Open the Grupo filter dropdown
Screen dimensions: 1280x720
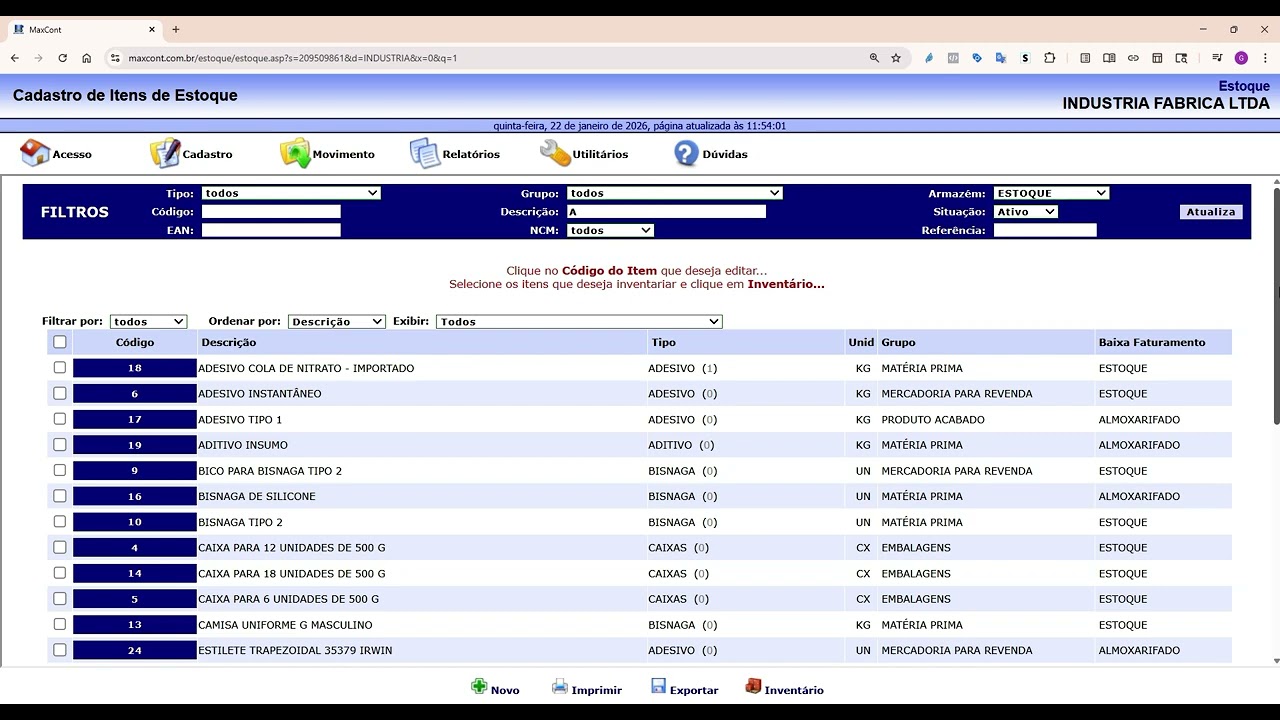tap(674, 193)
